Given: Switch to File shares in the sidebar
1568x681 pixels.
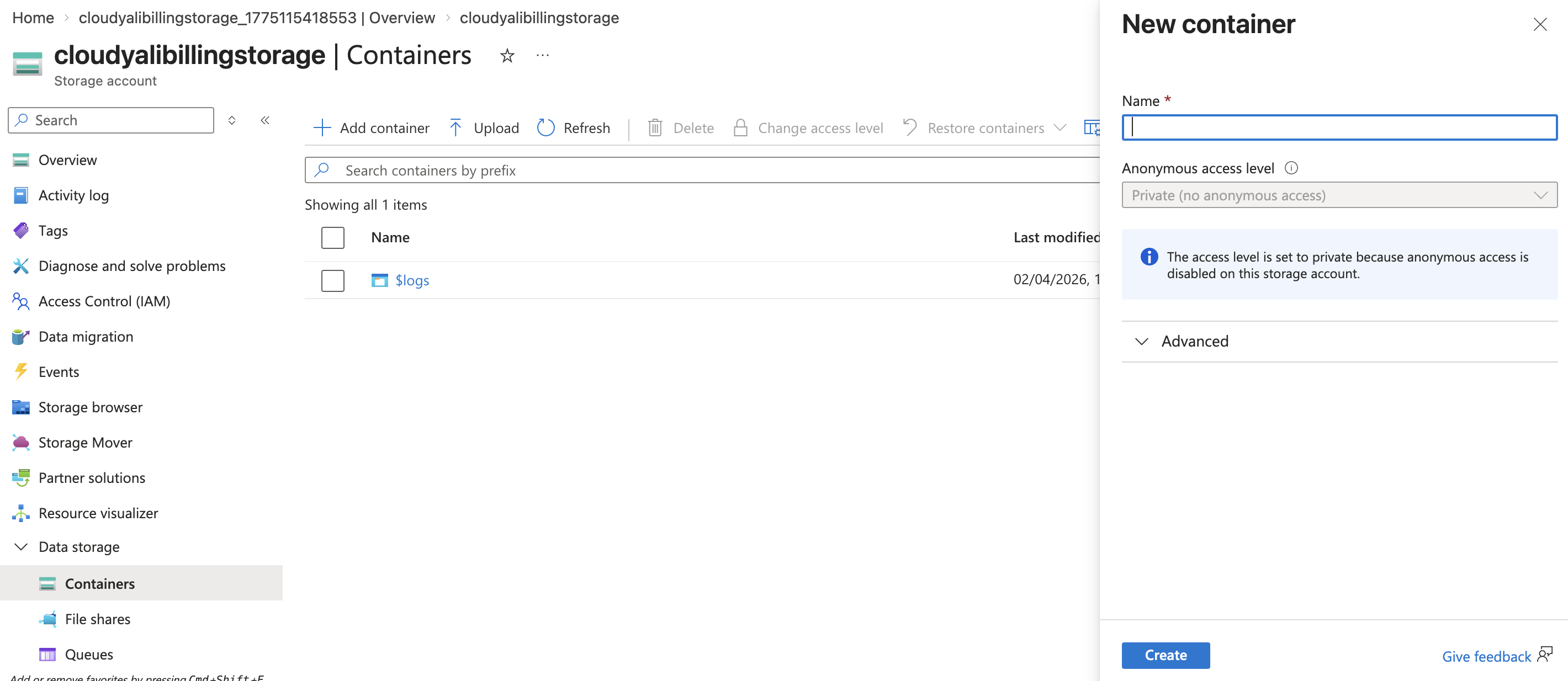Looking at the screenshot, I should click(97, 618).
